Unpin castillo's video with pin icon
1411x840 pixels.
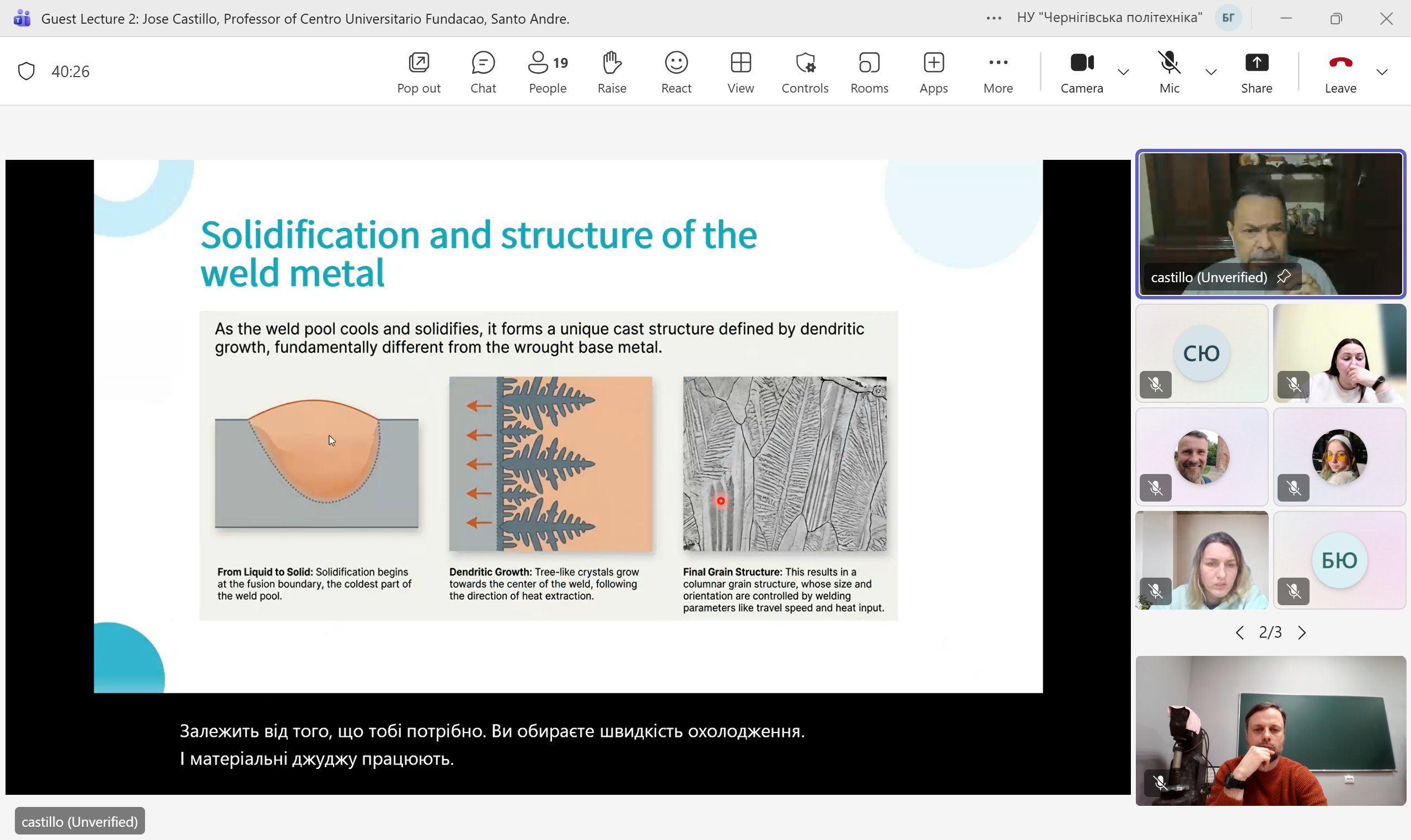point(1284,277)
